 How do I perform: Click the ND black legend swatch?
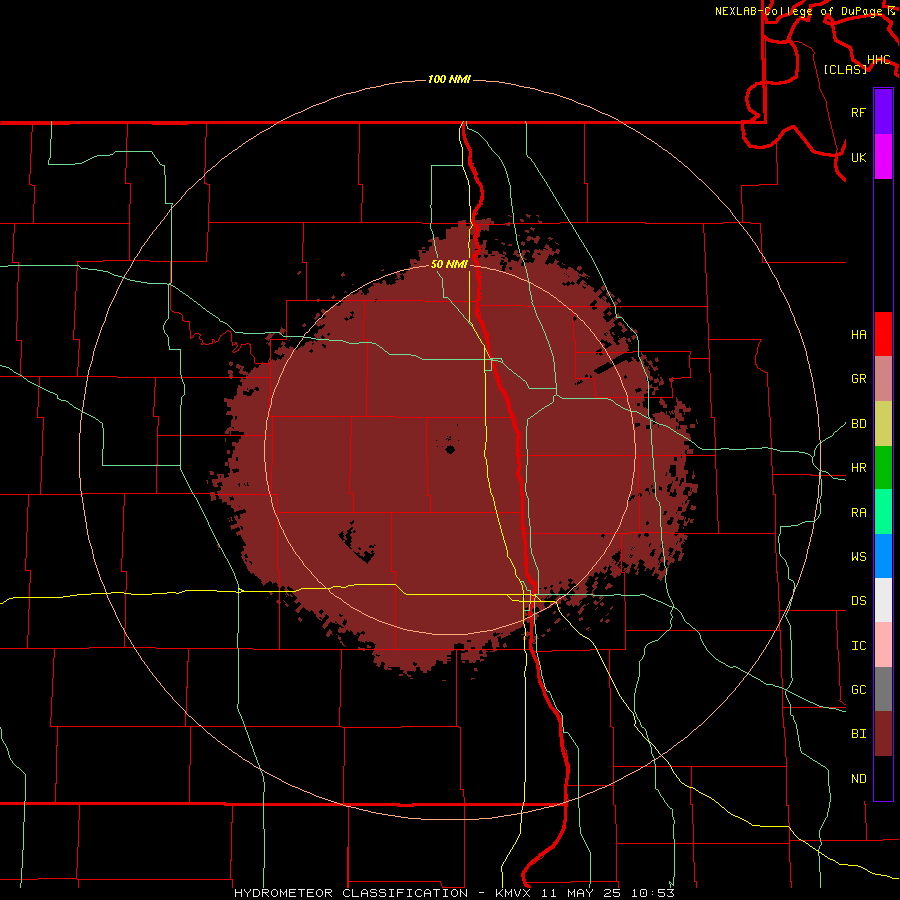point(883,778)
